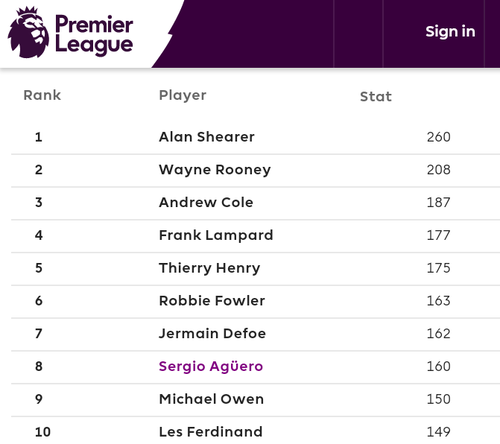Select the rank 8 number cell
Screen dimensions: 500x444
[39, 366]
